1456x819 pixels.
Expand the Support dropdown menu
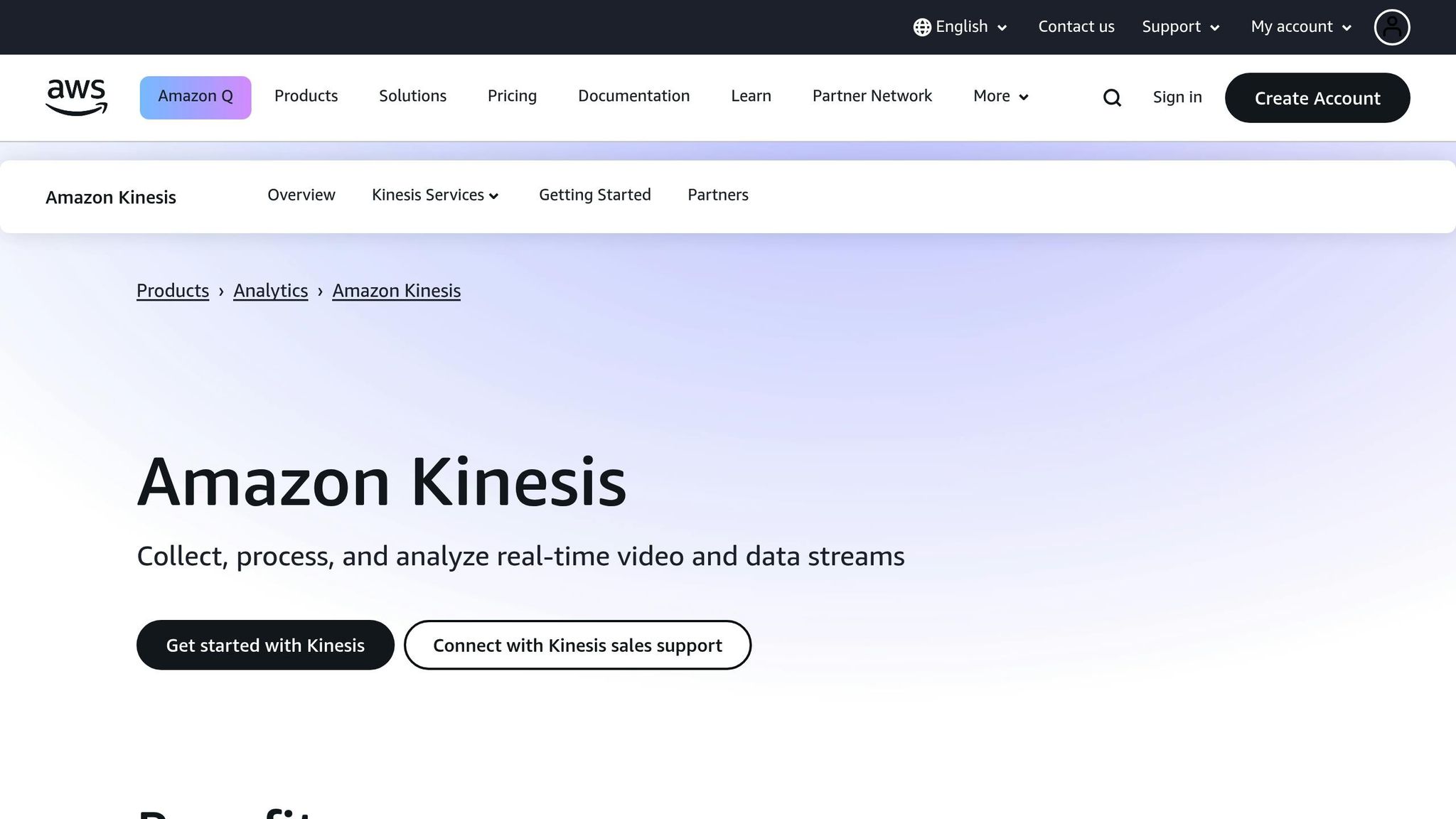pos(1181,27)
